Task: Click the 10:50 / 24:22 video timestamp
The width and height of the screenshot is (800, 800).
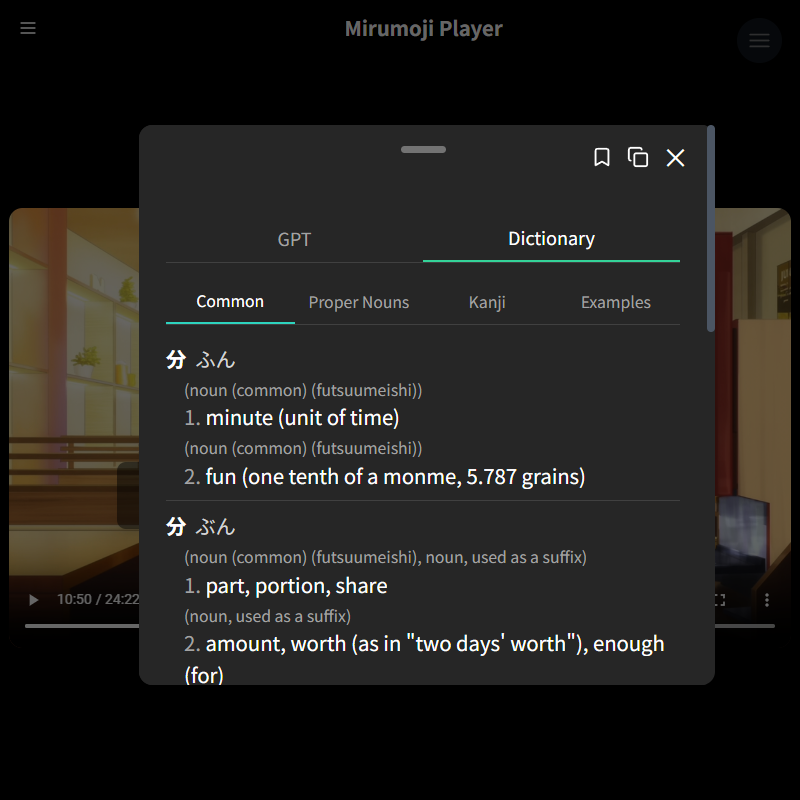Action: (98, 599)
